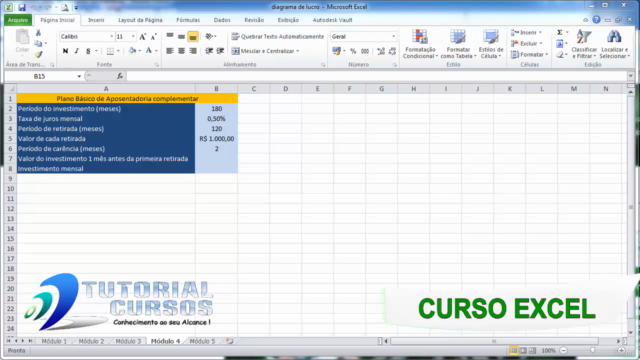The image size is (640, 360).
Task: Click the formula bar input
Action: pyautogui.click(x=376, y=76)
